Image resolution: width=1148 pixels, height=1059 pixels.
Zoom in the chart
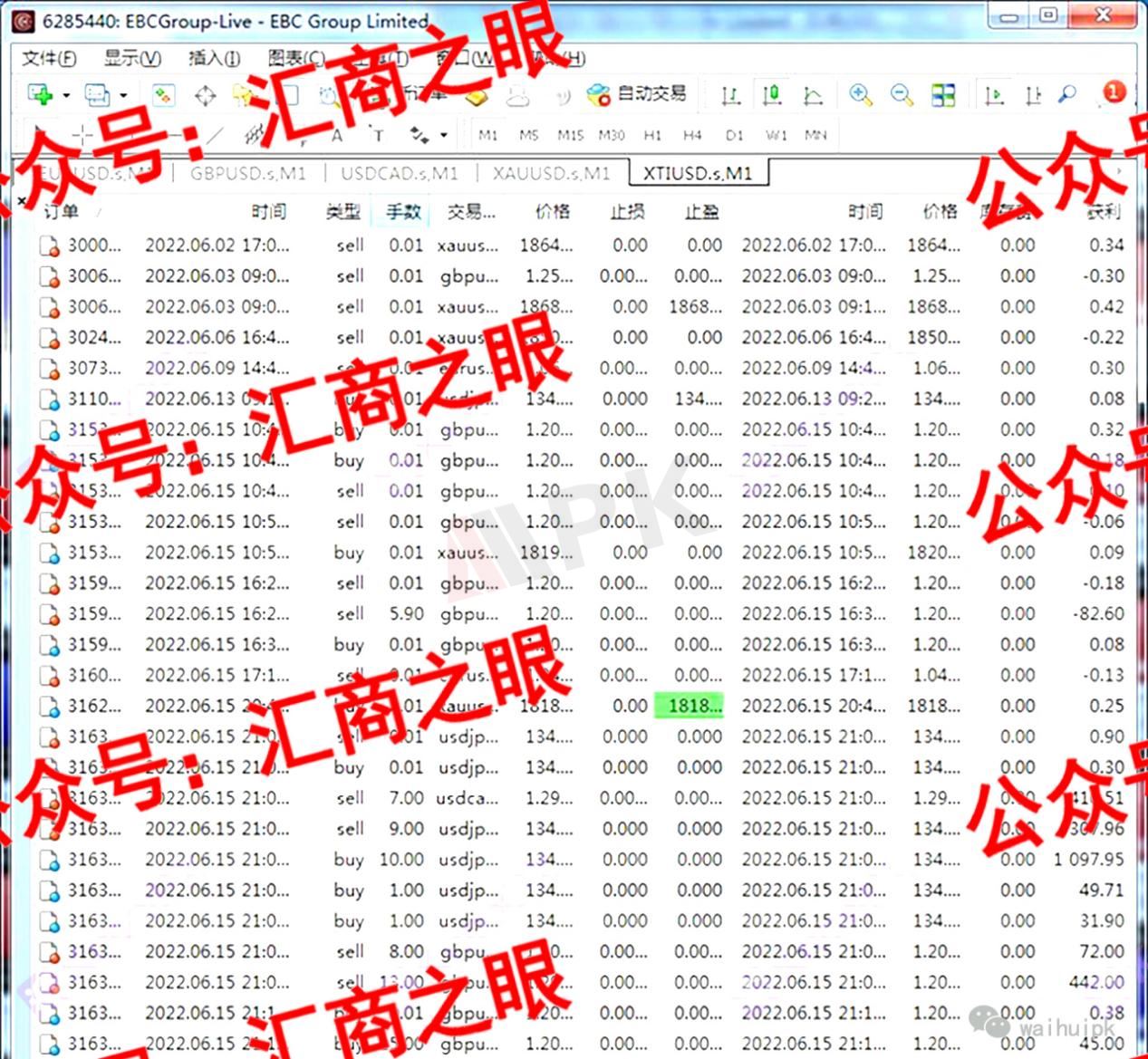pyautogui.click(x=860, y=94)
